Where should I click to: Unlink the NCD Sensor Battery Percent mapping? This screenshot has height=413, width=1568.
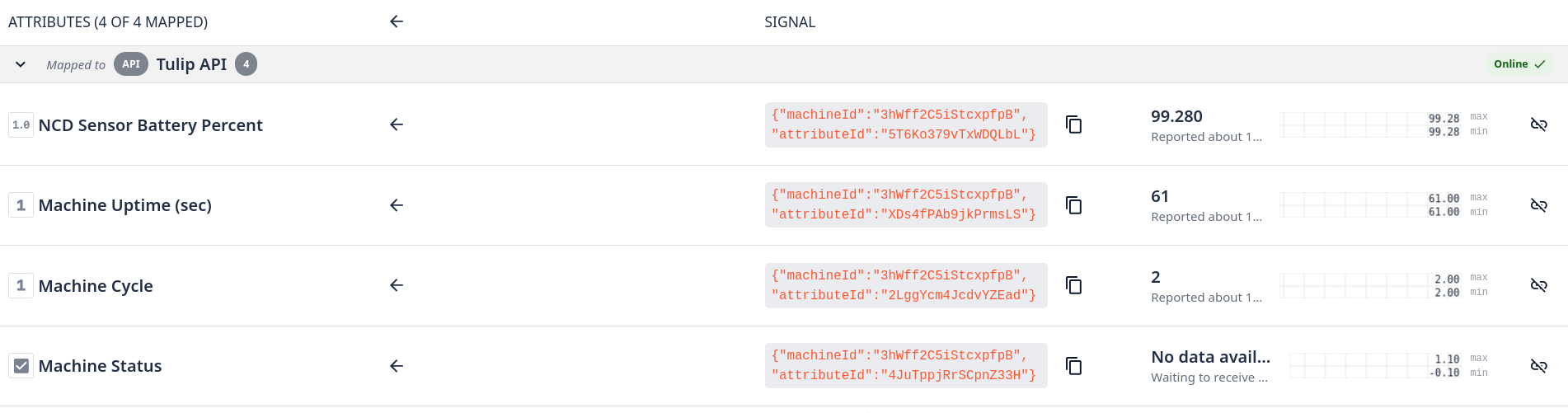(x=1538, y=124)
